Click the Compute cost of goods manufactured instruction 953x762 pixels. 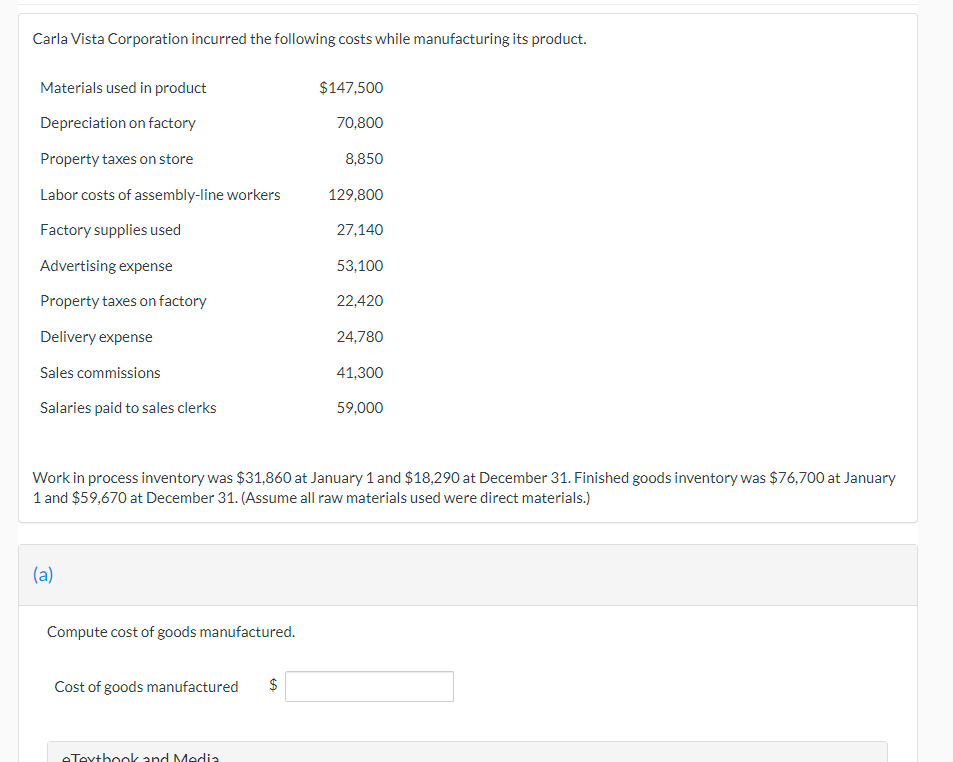point(170,631)
